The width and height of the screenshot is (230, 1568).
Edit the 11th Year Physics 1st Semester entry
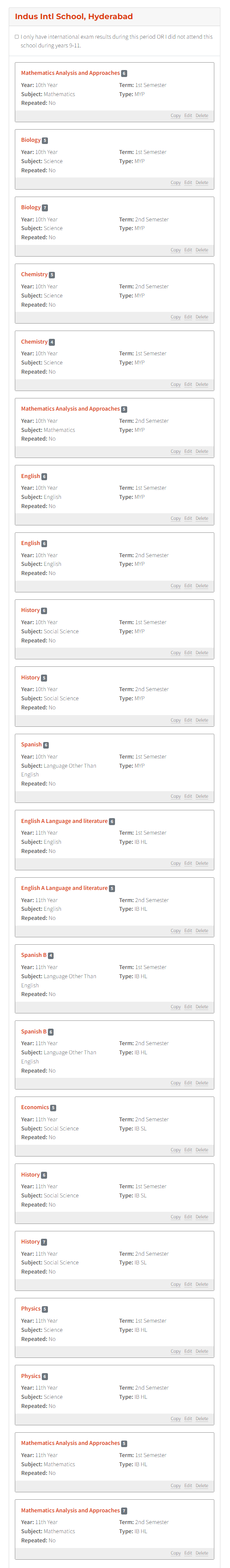(x=188, y=1351)
